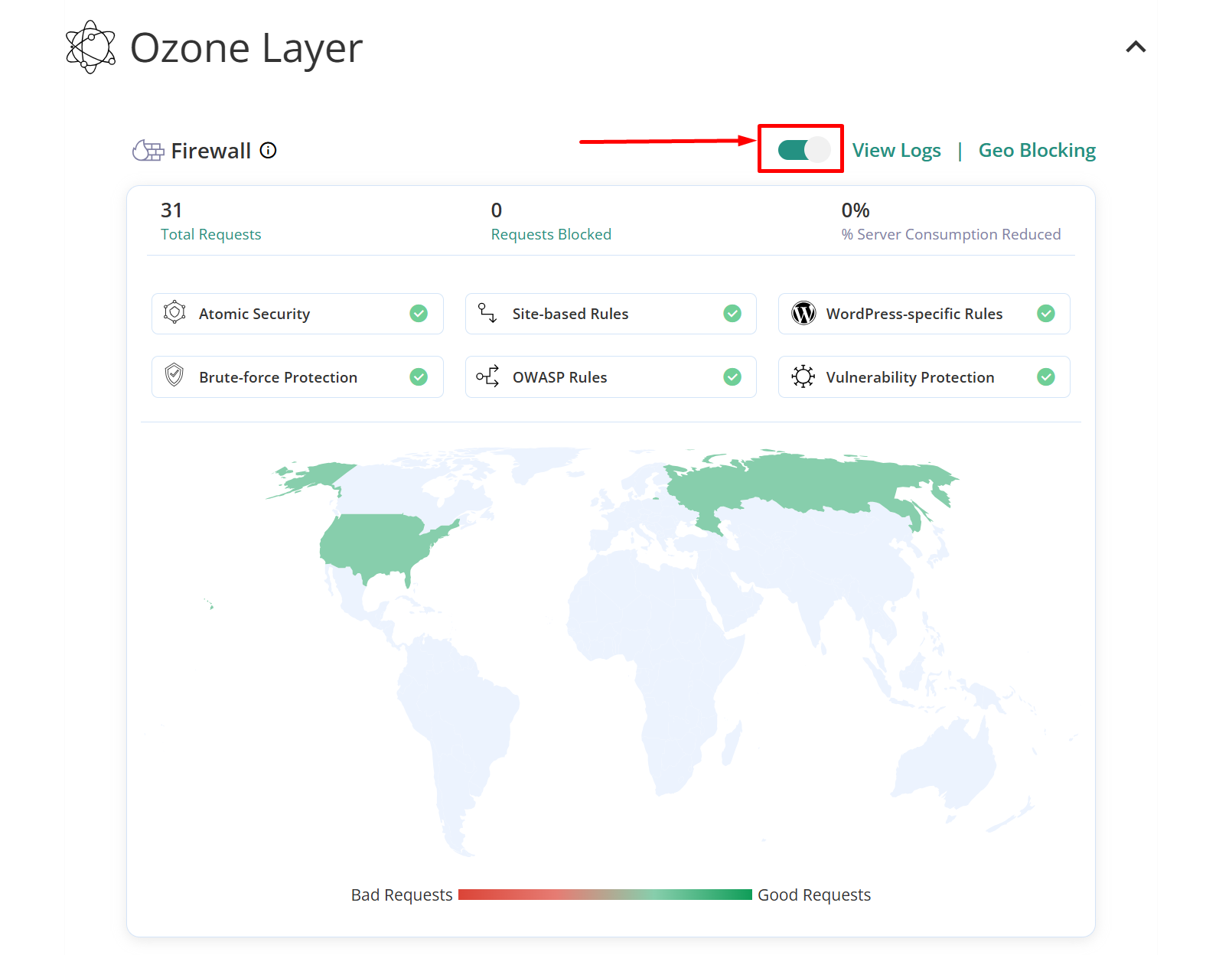Viewport: 1232px width, 955px height.
Task: Click the Bad Requests legend label
Action: tap(402, 895)
